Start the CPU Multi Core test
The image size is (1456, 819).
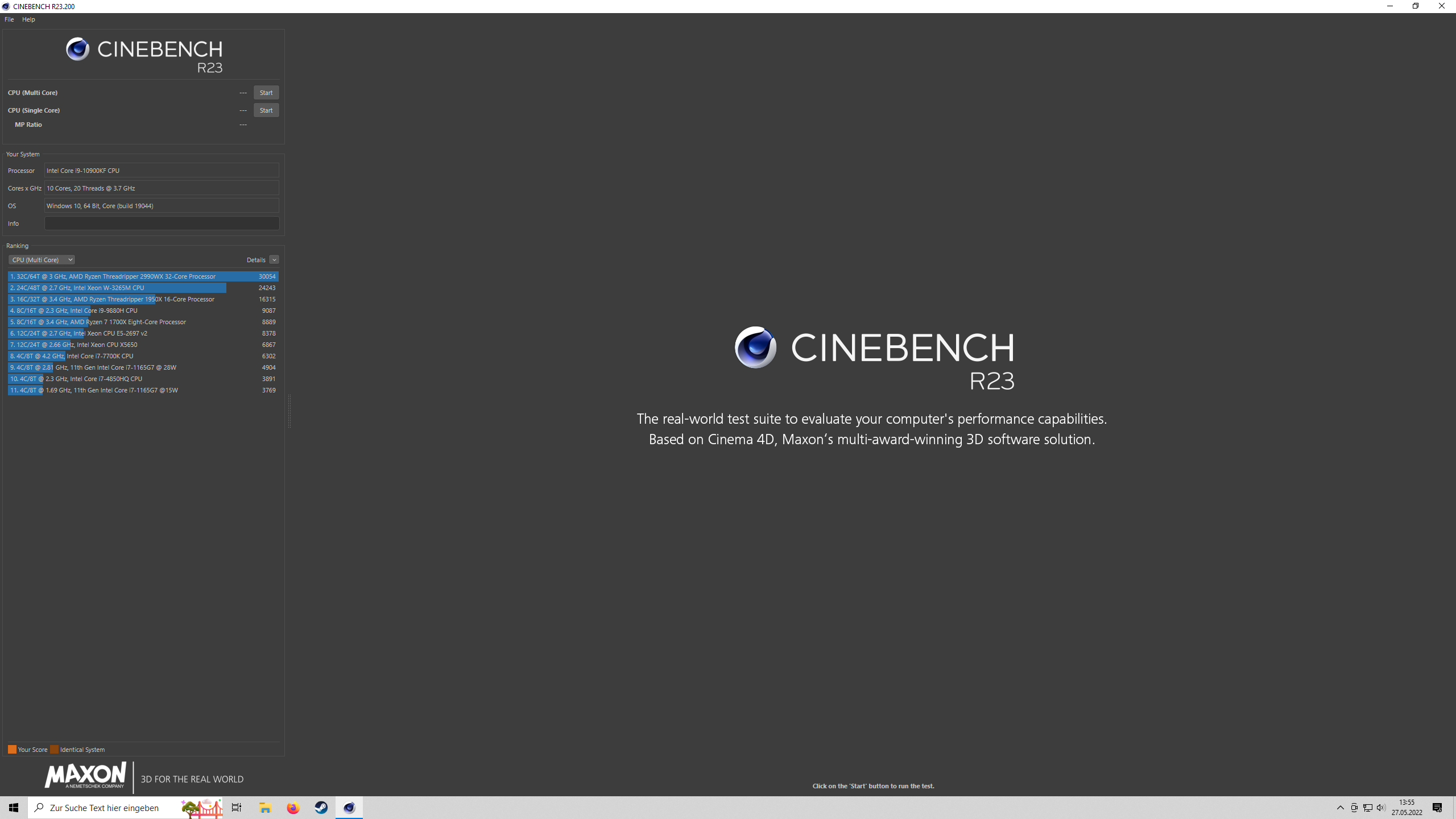266,93
